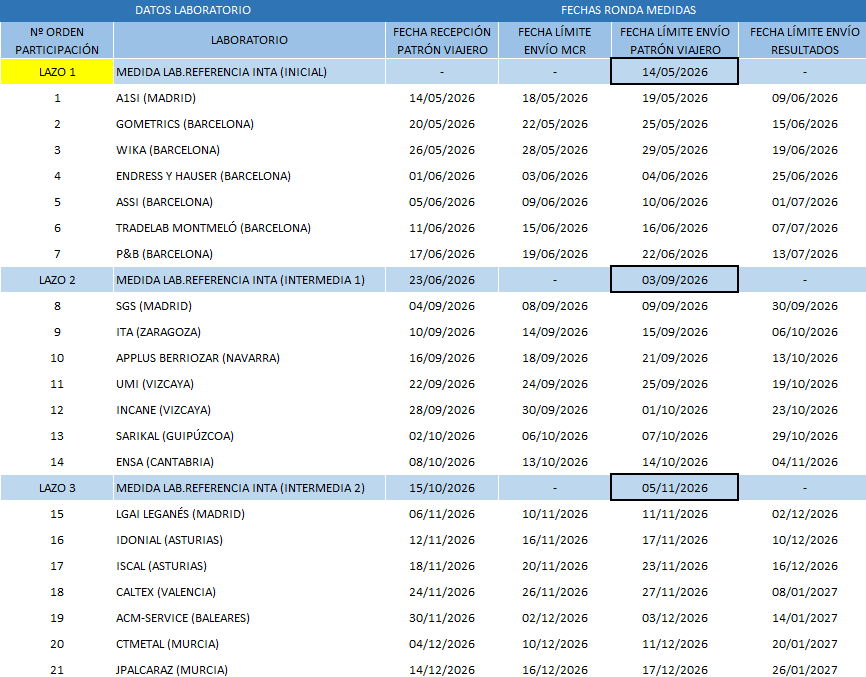The height and width of the screenshot is (677, 866).
Task: Click the LAZO 3 cell
Action: [57, 488]
